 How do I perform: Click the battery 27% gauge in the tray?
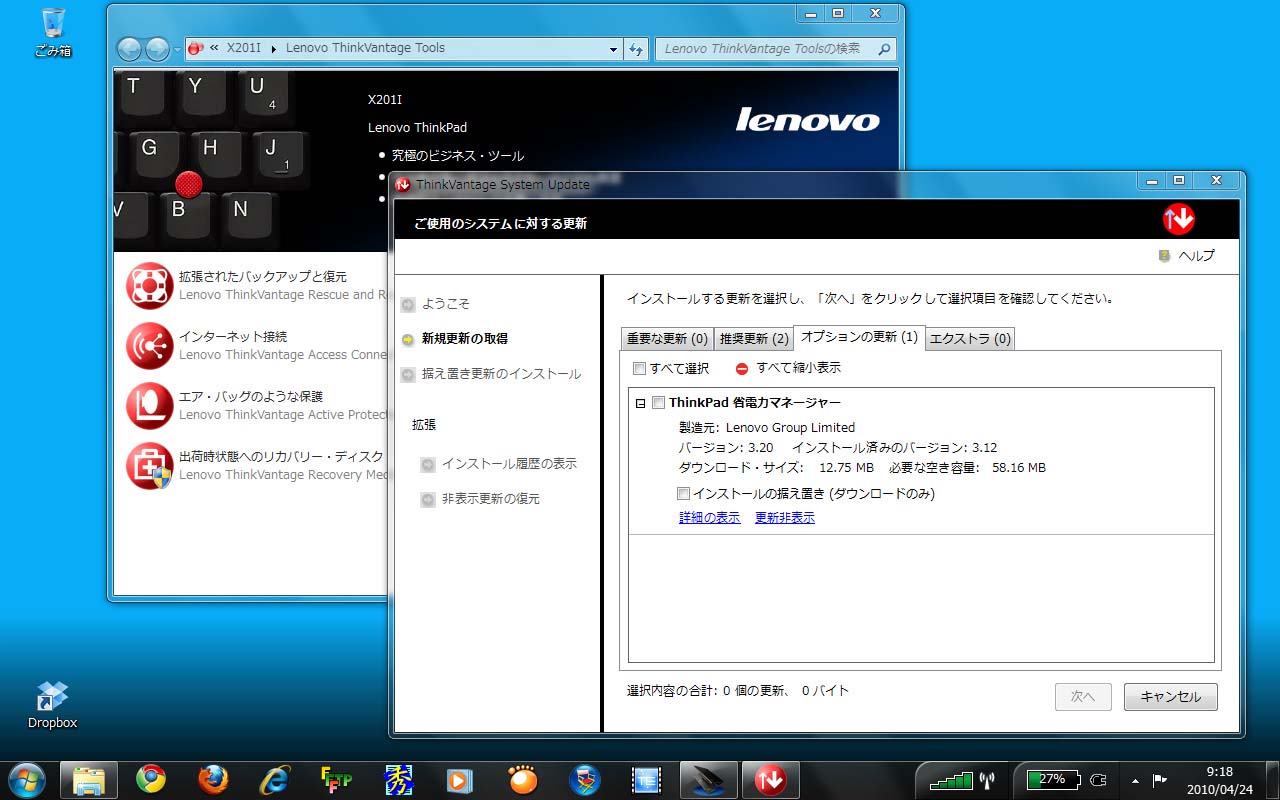pos(1054,779)
